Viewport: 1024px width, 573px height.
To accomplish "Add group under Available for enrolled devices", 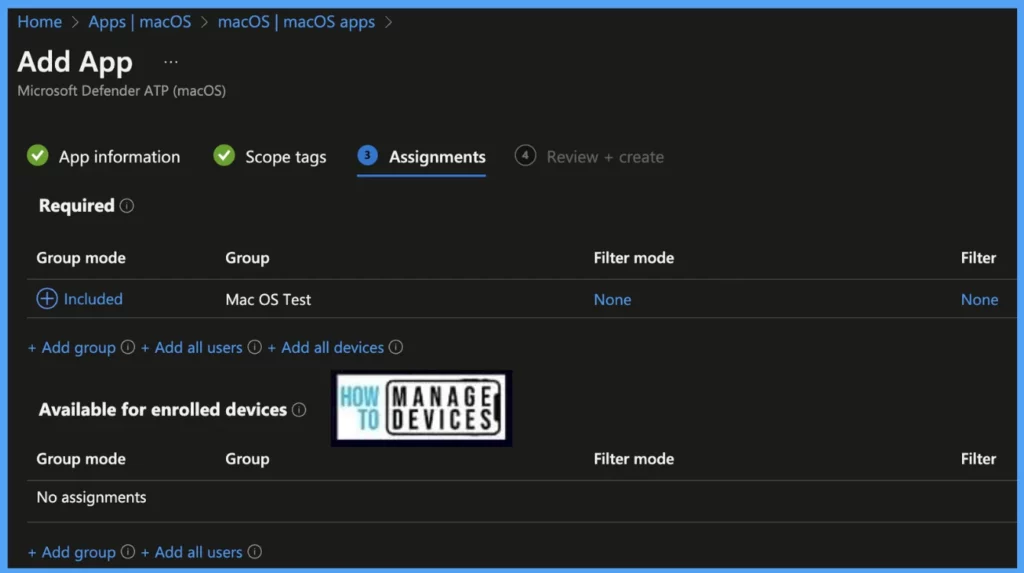I will pyautogui.click(x=72, y=552).
